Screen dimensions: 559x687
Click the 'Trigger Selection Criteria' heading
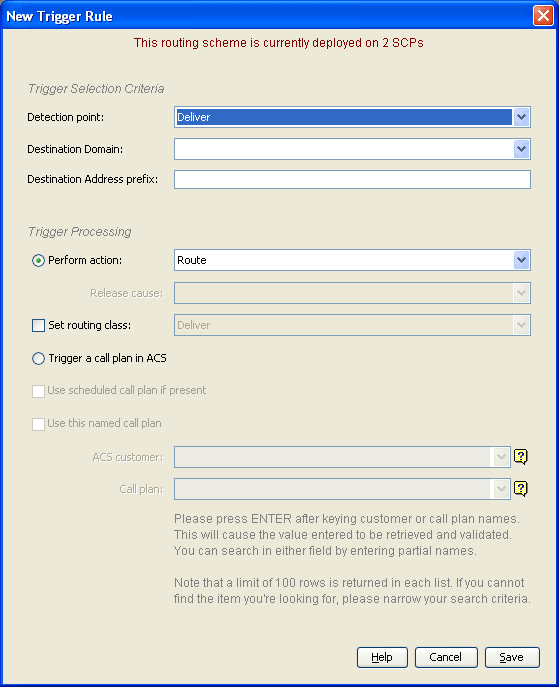[x=96, y=89]
